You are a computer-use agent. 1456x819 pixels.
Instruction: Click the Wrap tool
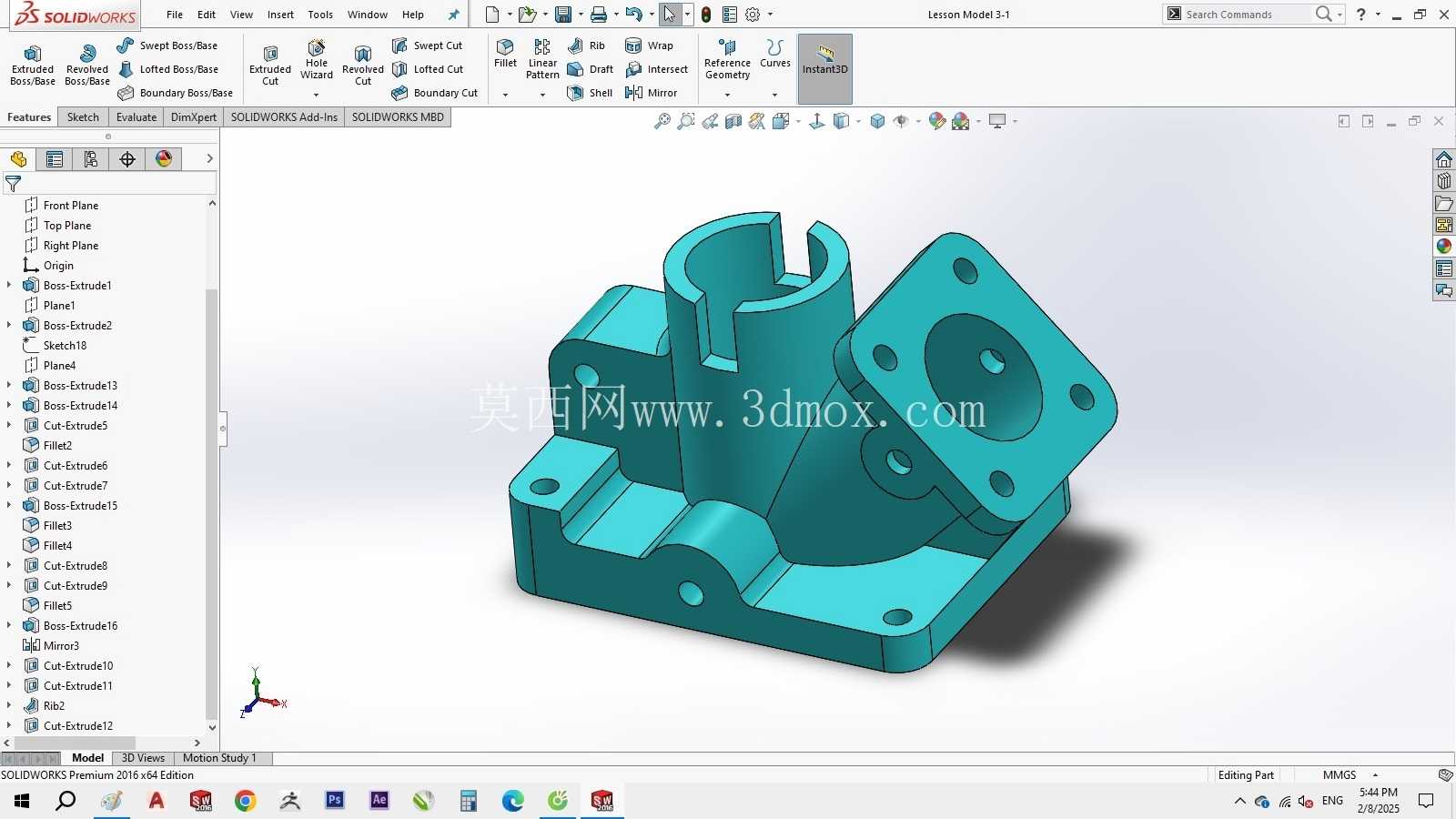[x=649, y=45]
